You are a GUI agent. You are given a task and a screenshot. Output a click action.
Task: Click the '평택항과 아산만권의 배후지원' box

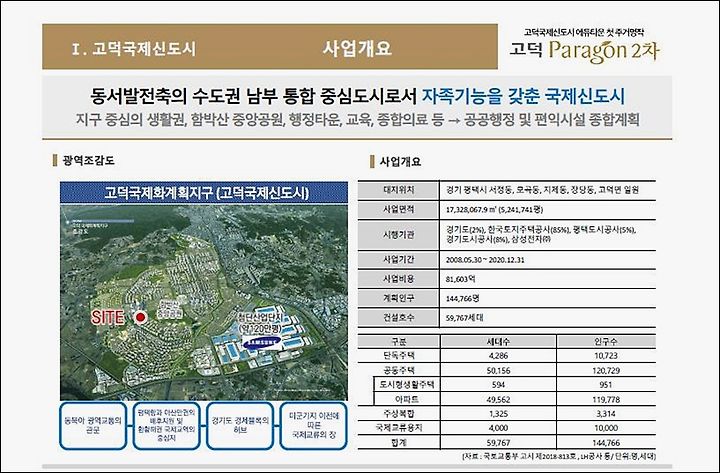tap(166, 426)
